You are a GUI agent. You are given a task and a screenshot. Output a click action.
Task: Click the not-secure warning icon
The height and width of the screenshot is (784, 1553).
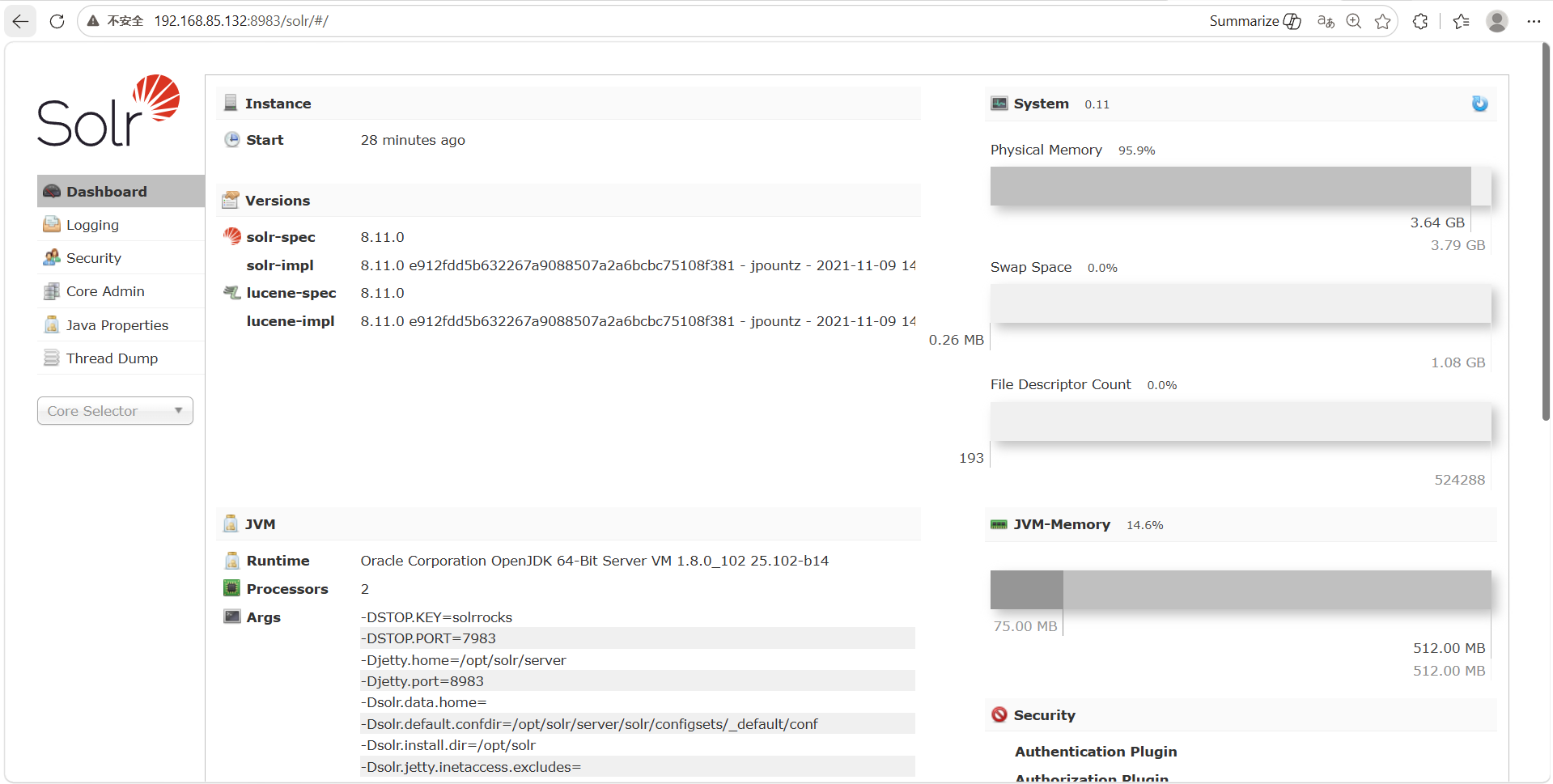94,21
